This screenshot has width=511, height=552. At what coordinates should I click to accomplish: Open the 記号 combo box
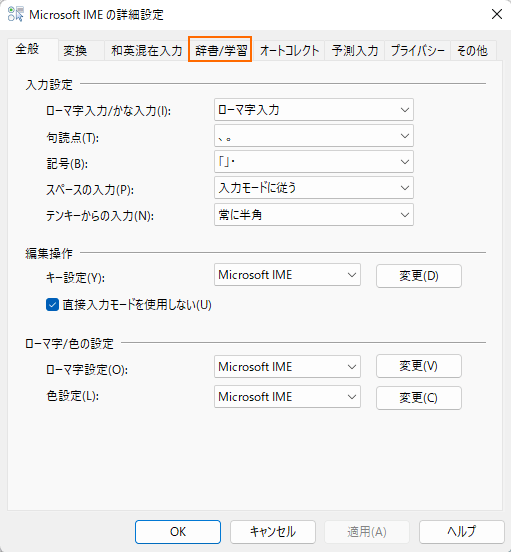(314, 162)
